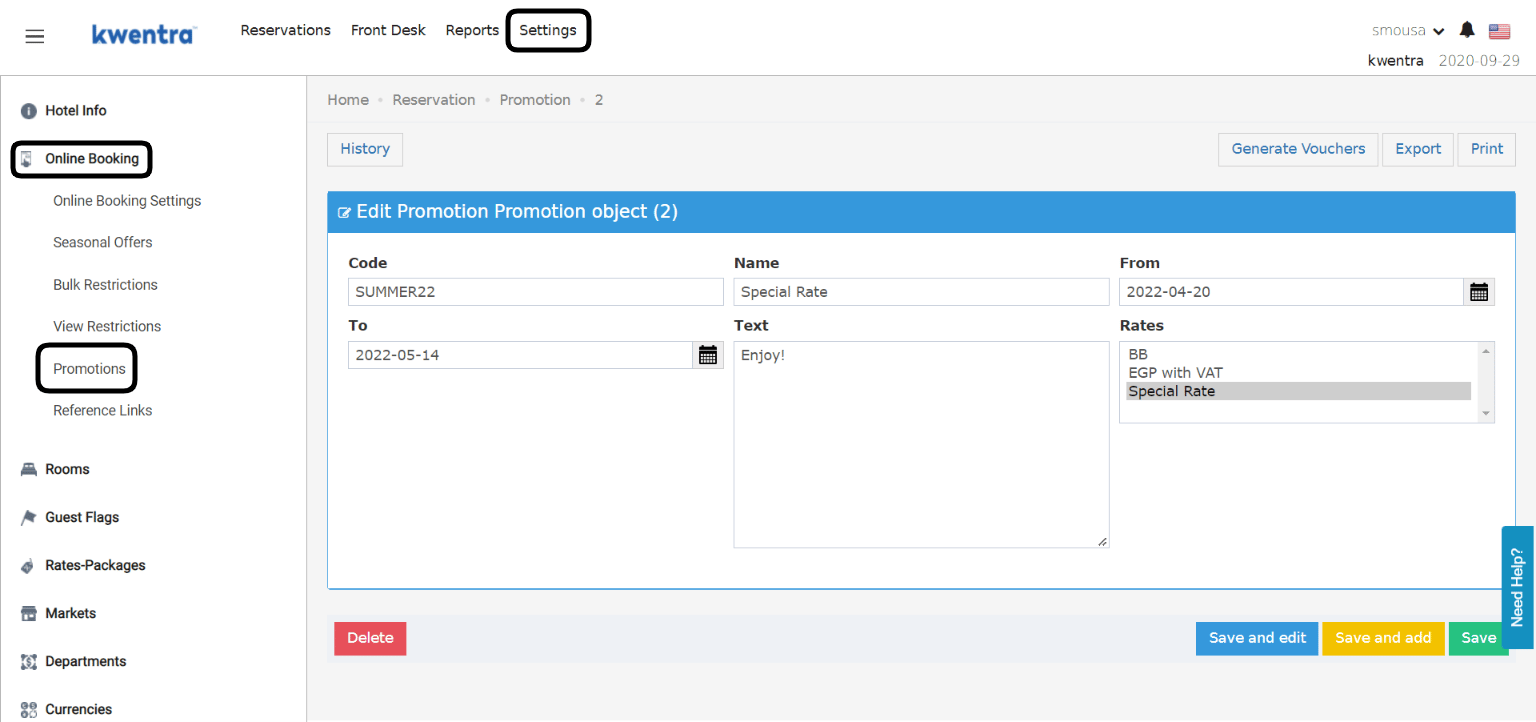The height and width of the screenshot is (722, 1536).
Task: Select EGP with VAT rate
Action: [x=1299, y=373]
